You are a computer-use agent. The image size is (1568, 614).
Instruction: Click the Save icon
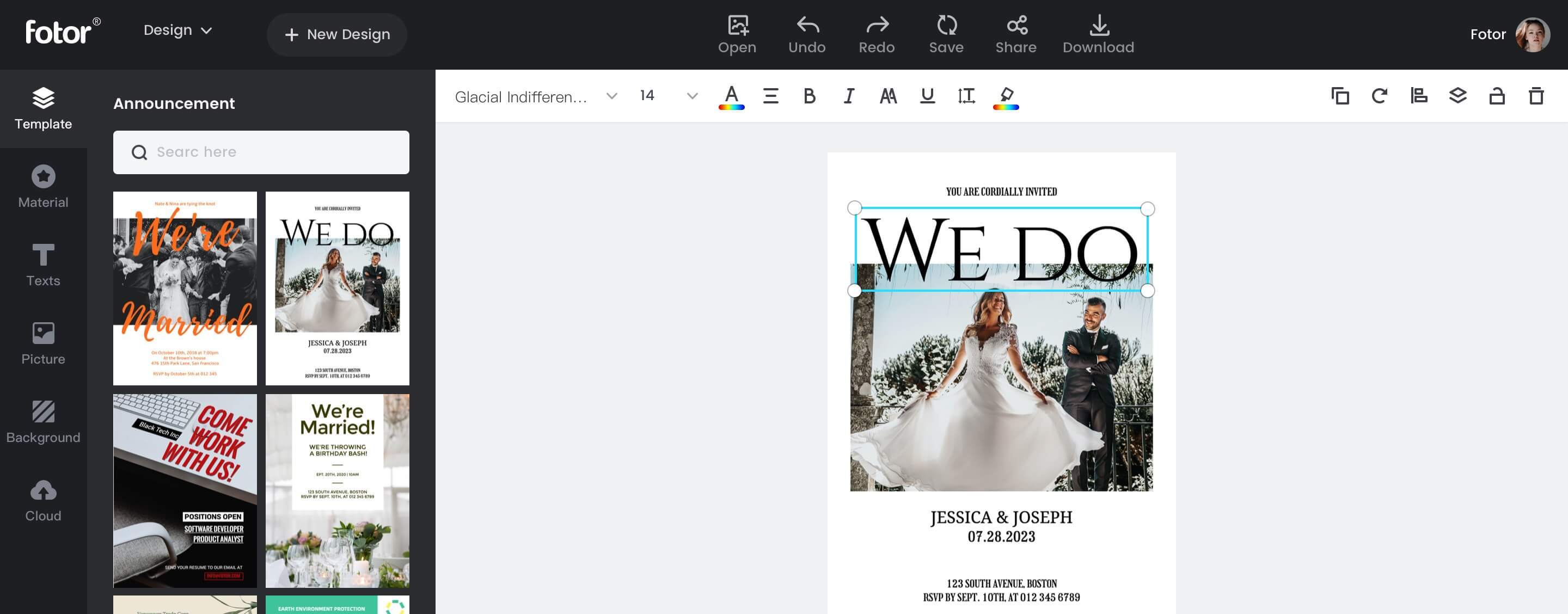click(x=946, y=34)
